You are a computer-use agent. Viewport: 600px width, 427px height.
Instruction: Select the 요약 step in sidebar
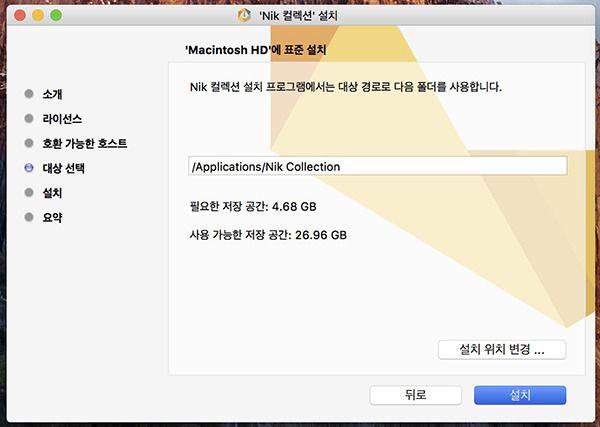[x=52, y=218]
